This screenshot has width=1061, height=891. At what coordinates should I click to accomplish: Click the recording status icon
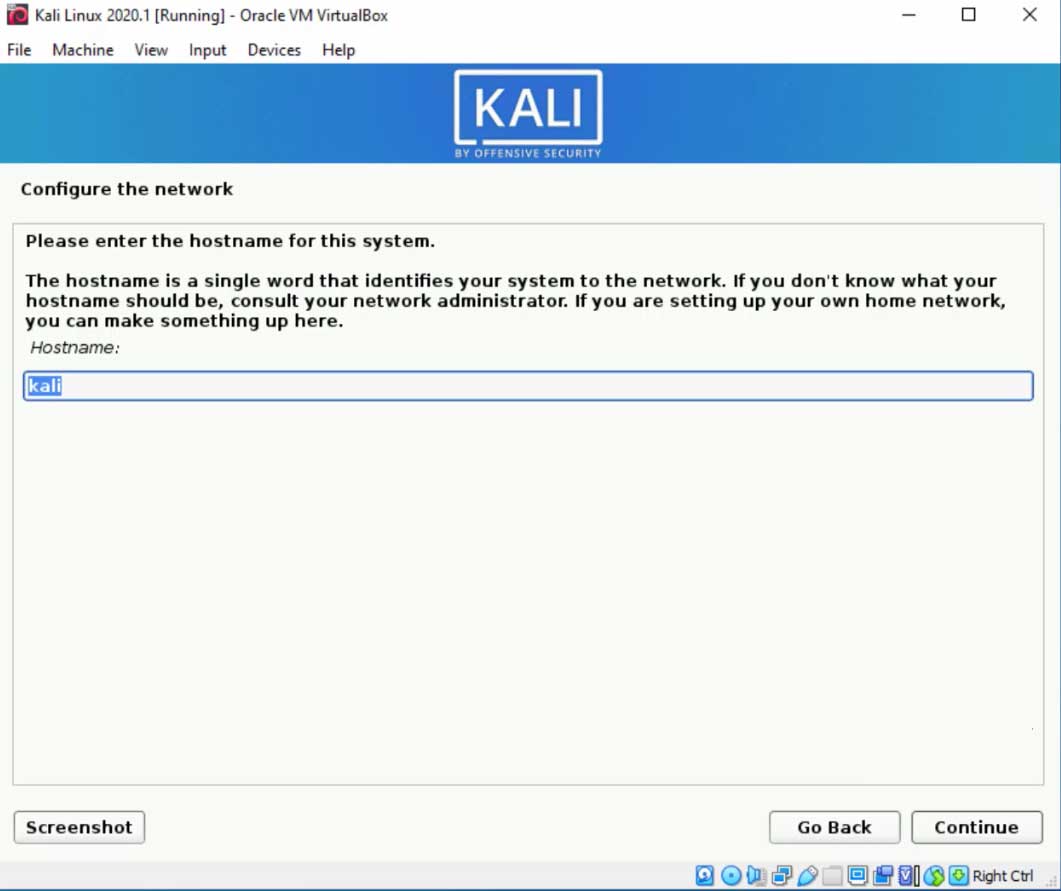pyautogui.click(x=883, y=875)
